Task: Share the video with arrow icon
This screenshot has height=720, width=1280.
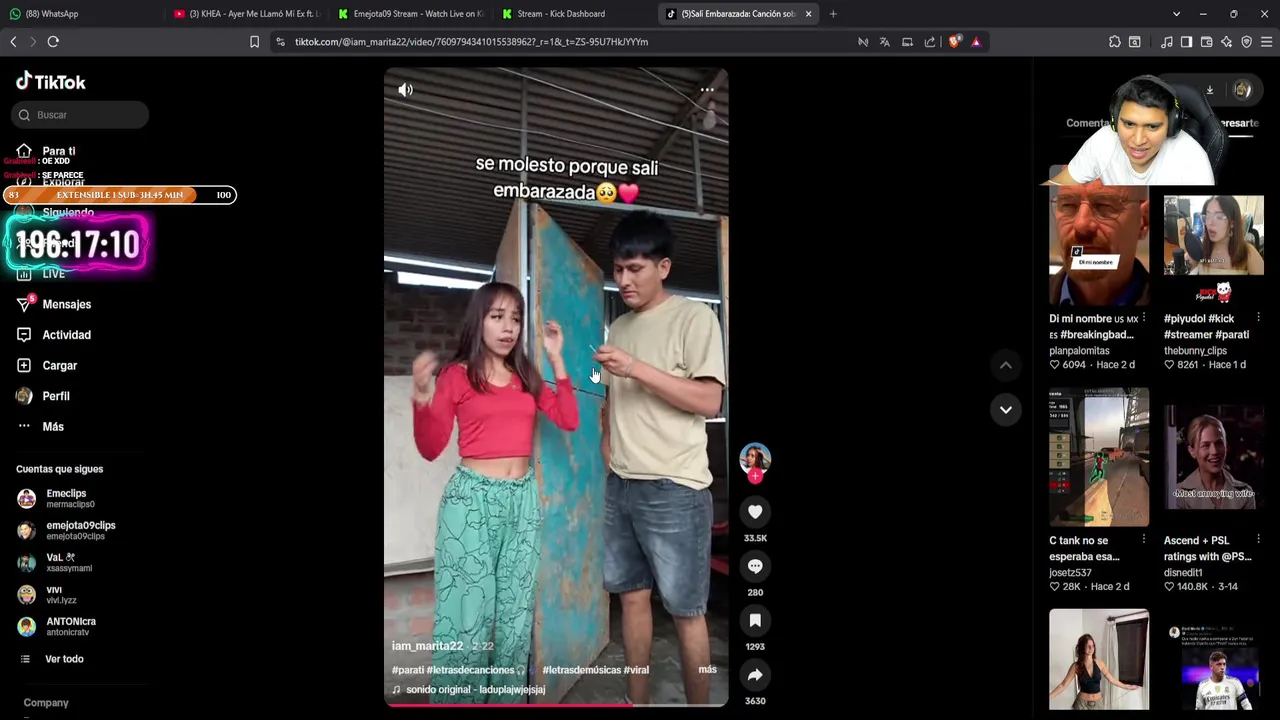Action: pyautogui.click(x=755, y=675)
